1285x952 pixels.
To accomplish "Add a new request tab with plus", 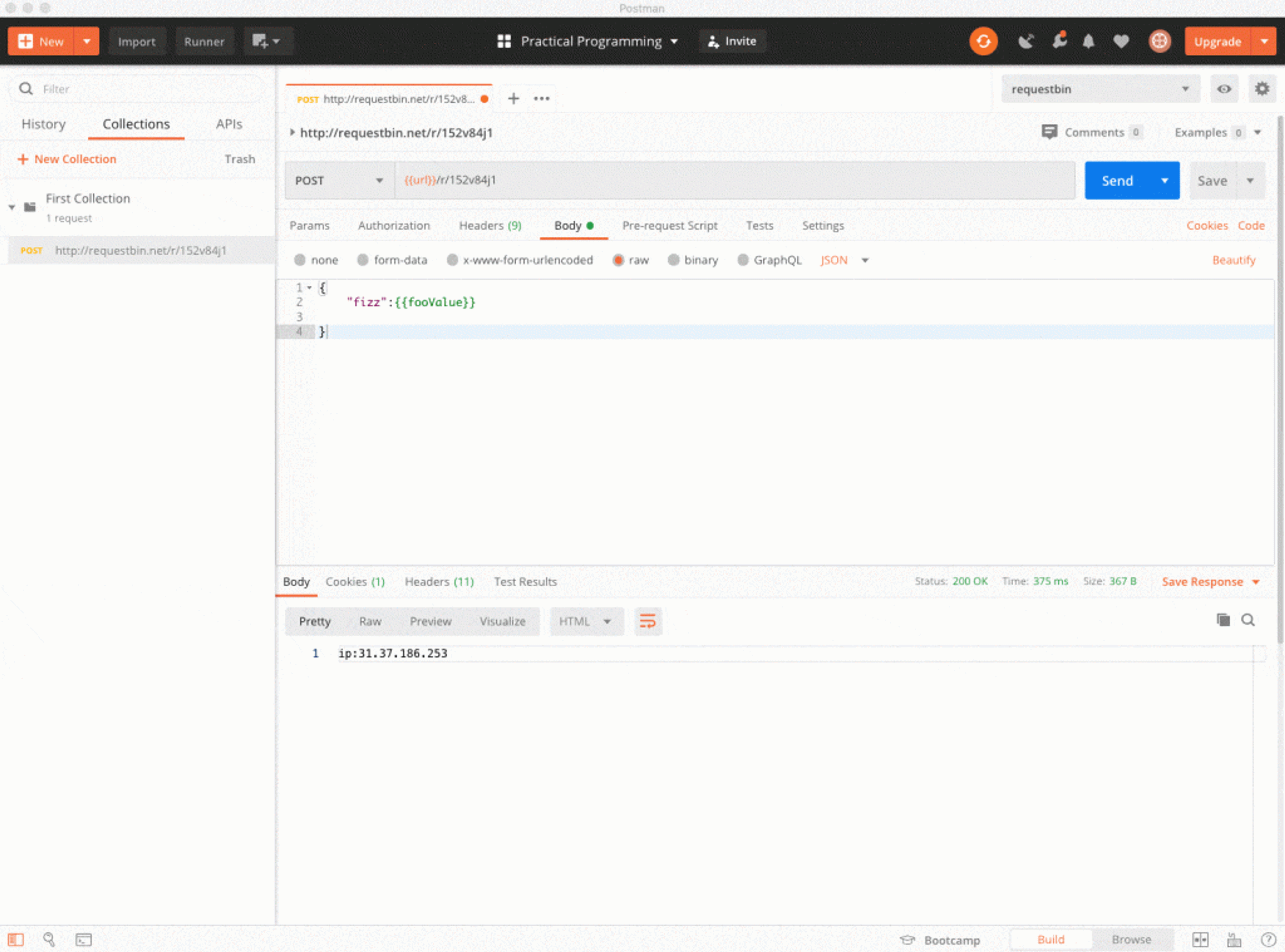I will tap(513, 99).
